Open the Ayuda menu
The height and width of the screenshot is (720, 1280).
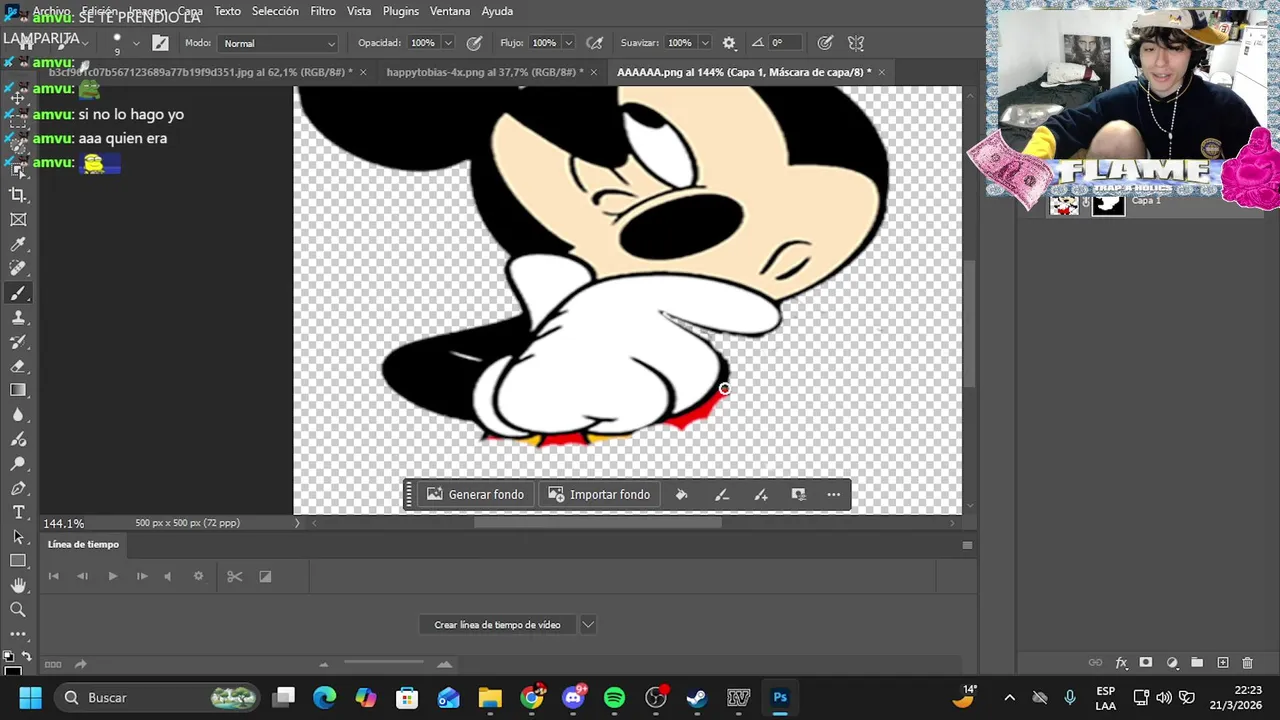click(497, 11)
